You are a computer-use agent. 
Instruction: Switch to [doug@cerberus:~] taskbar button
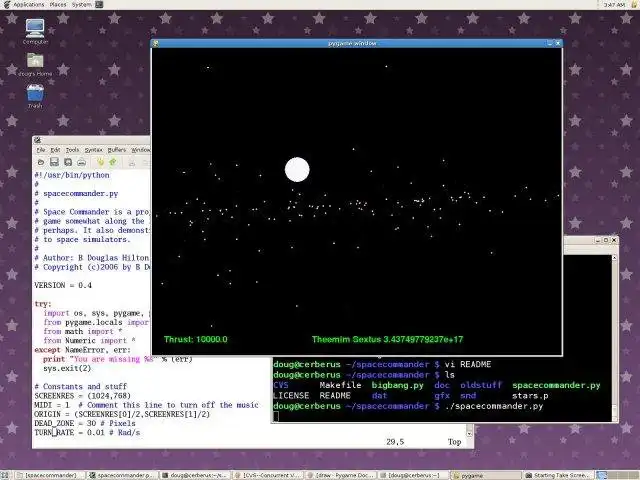[x=412, y=476]
